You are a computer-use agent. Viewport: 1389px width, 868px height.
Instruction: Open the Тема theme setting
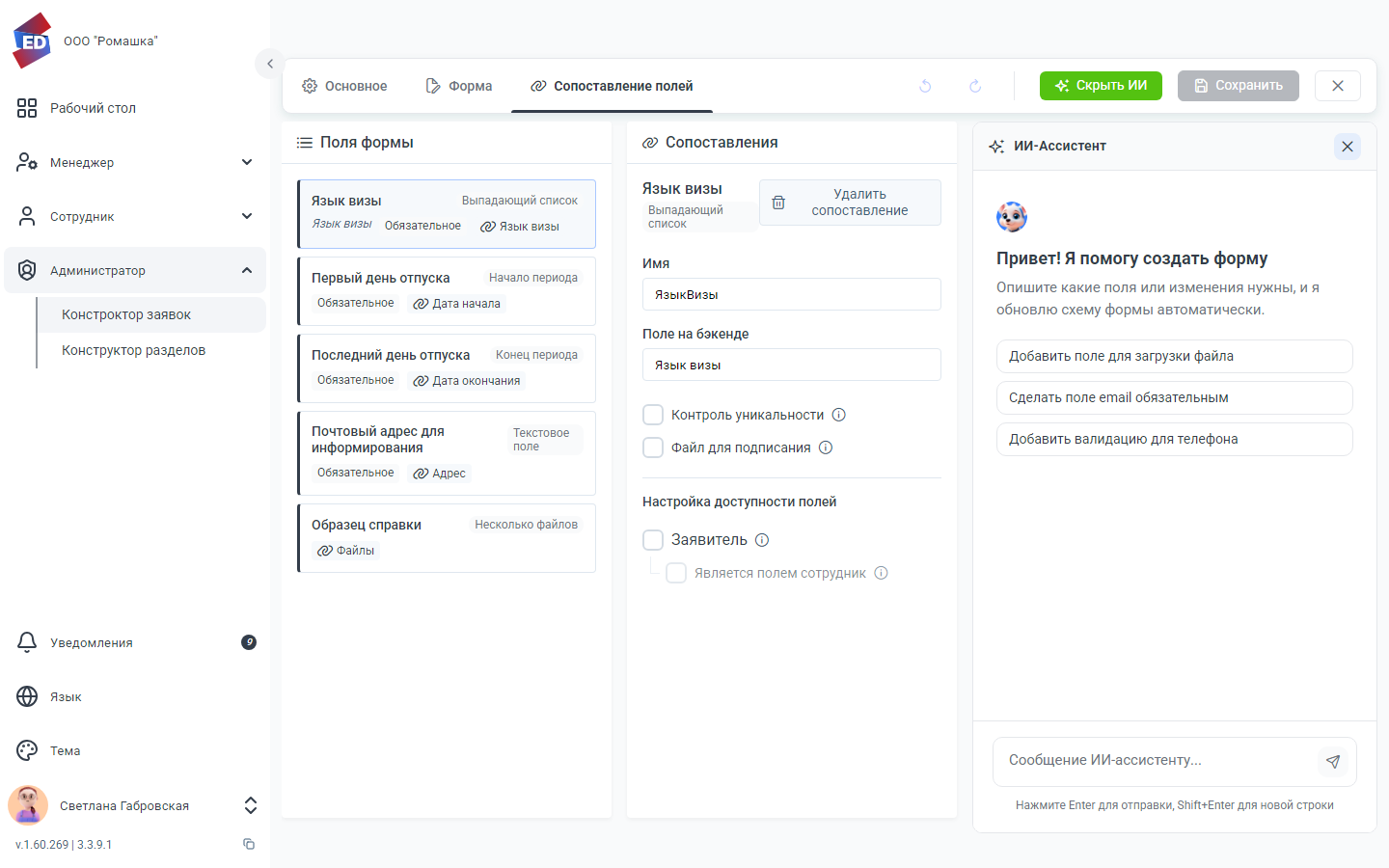click(135, 750)
